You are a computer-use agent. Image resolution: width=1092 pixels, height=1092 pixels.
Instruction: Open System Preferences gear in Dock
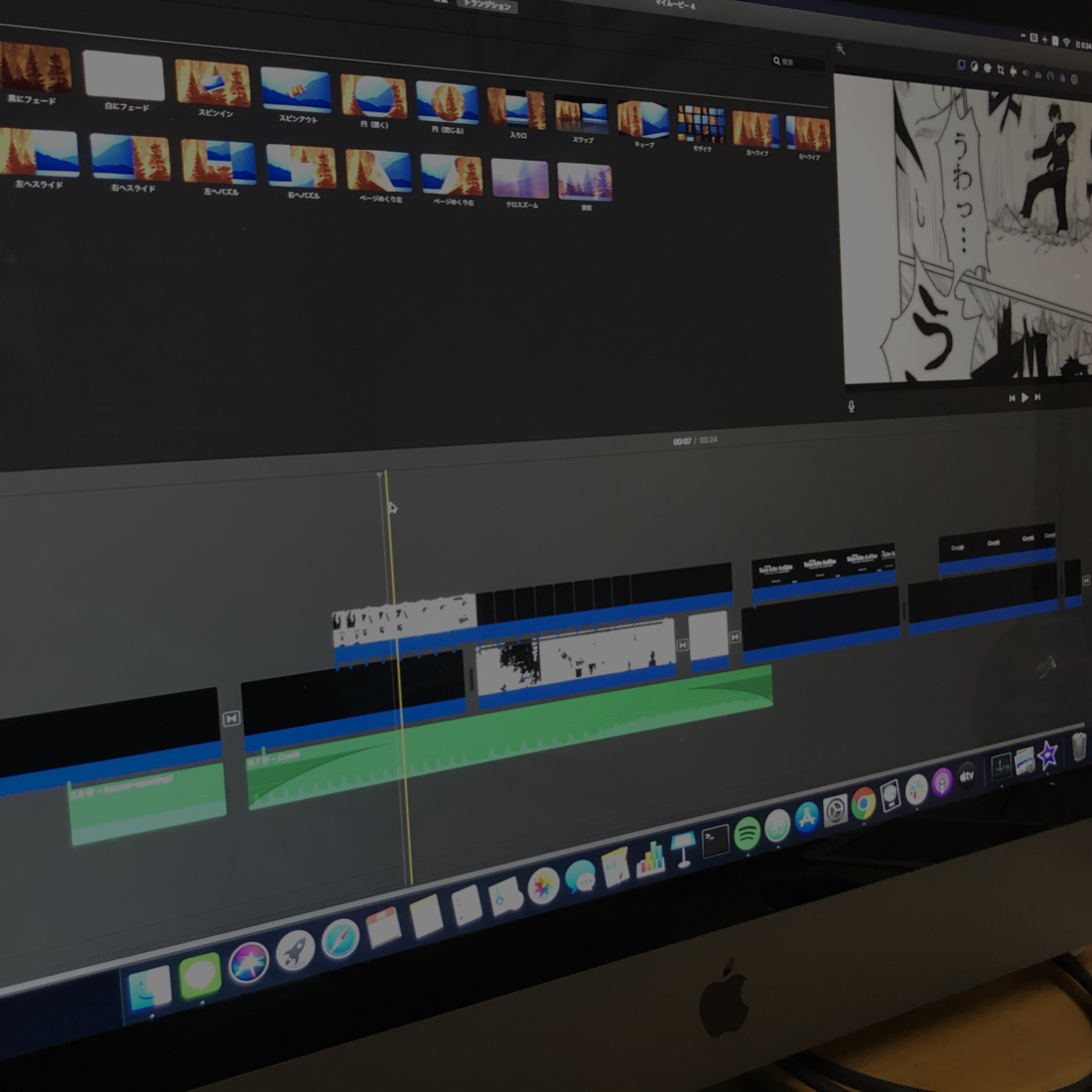(x=835, y=810)
